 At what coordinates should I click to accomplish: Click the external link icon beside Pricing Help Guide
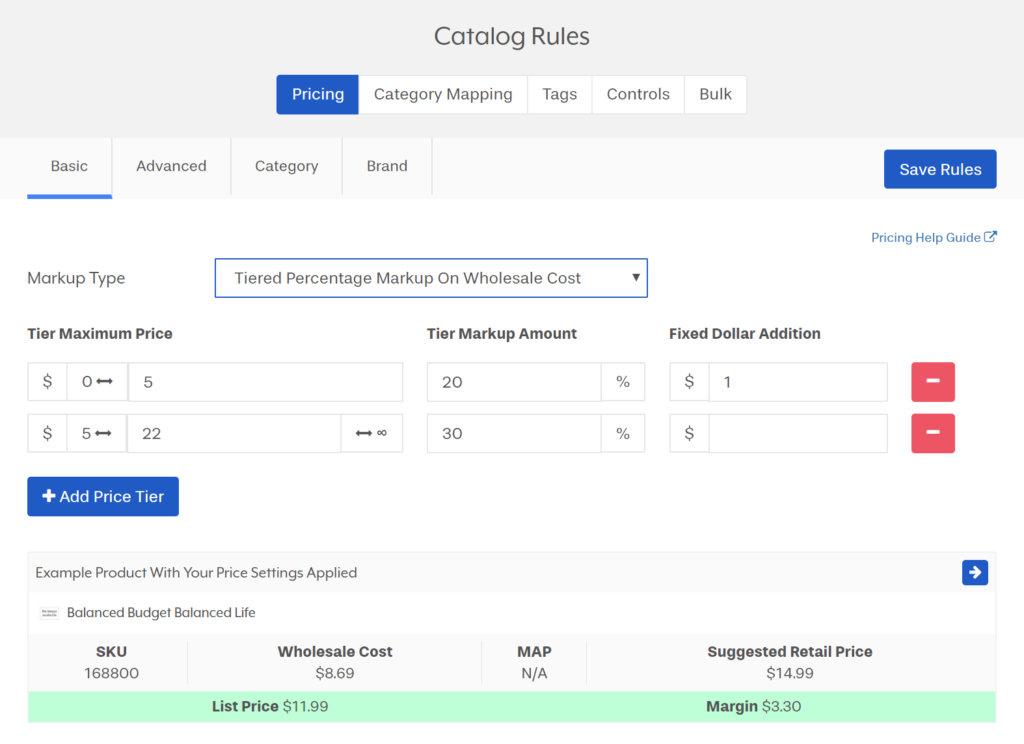(991, 237)
